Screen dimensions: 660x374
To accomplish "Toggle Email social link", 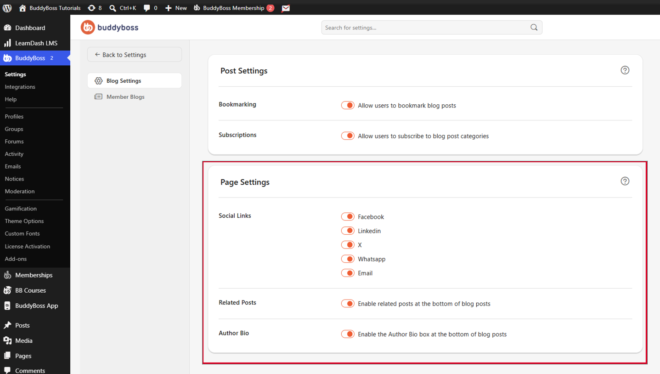I will click(x=348, y=273).
